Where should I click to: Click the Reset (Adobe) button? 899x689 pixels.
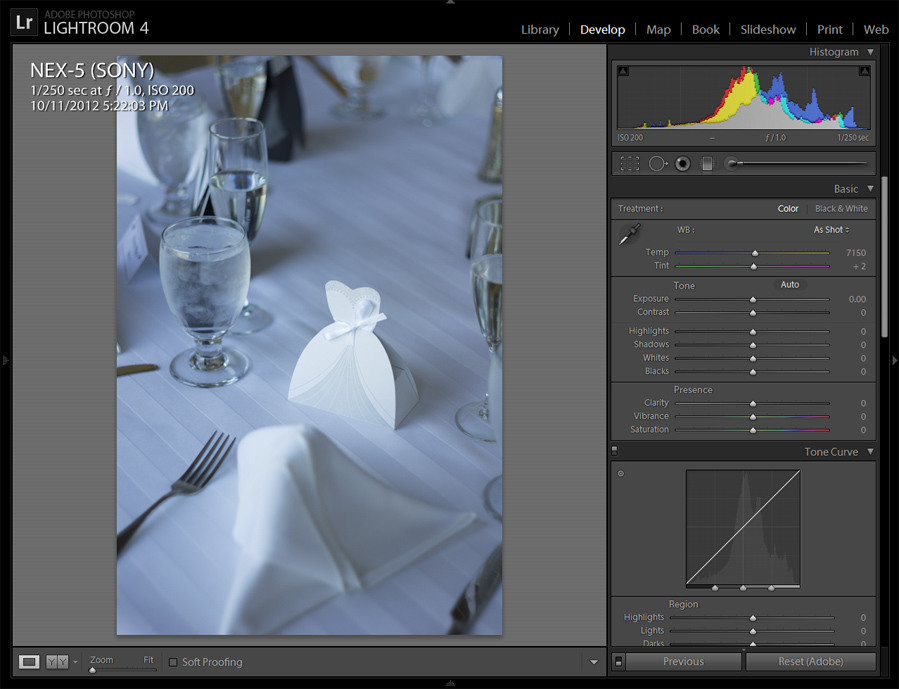[810, 661]
